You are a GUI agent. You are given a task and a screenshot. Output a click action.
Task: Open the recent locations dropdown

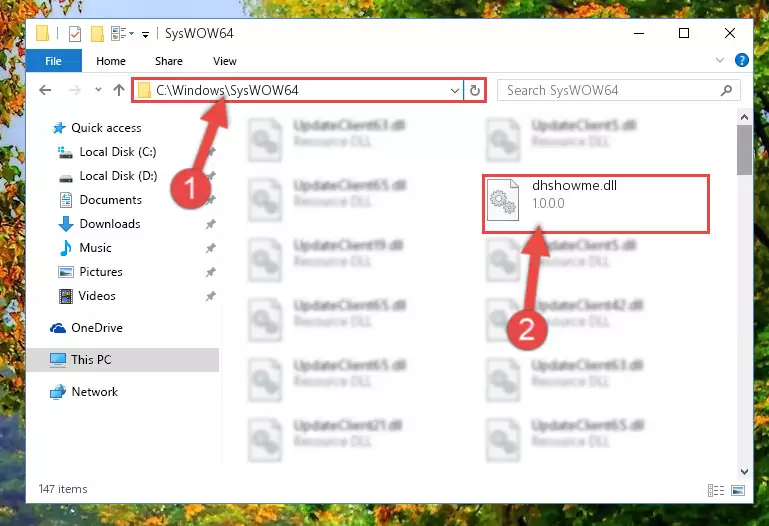98,90
